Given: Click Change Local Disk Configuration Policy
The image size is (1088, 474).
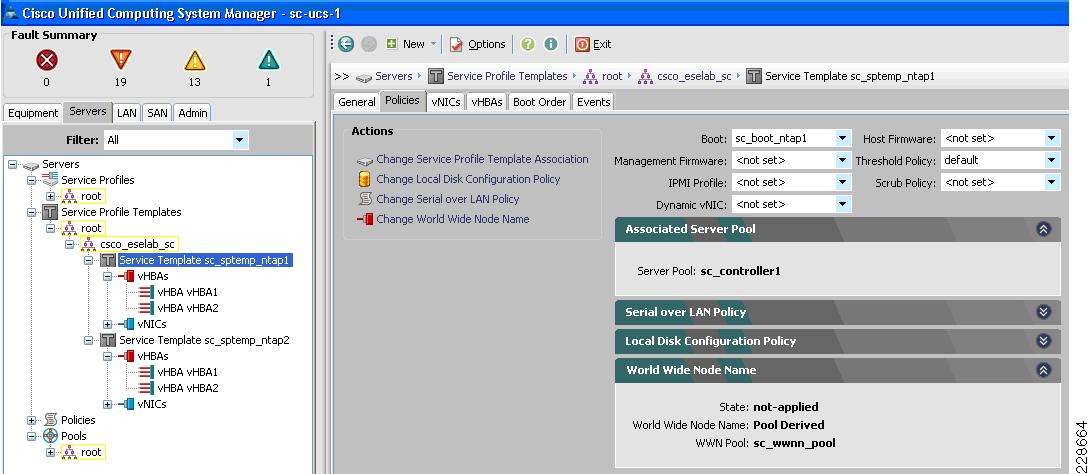Looking at the screenshot, I should click(x=468, y=179).
